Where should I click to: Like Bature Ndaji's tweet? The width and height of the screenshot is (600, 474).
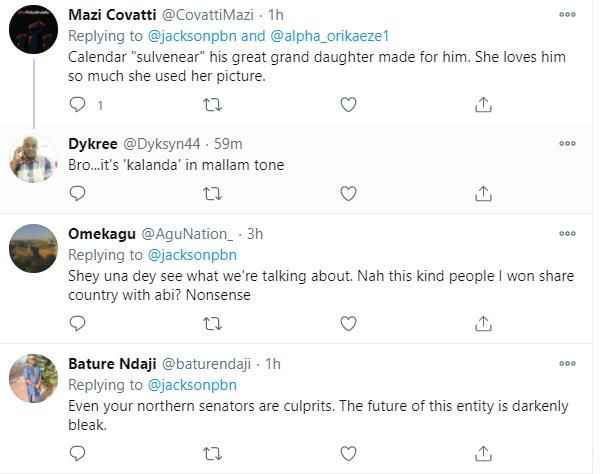(x=348, y=452)
